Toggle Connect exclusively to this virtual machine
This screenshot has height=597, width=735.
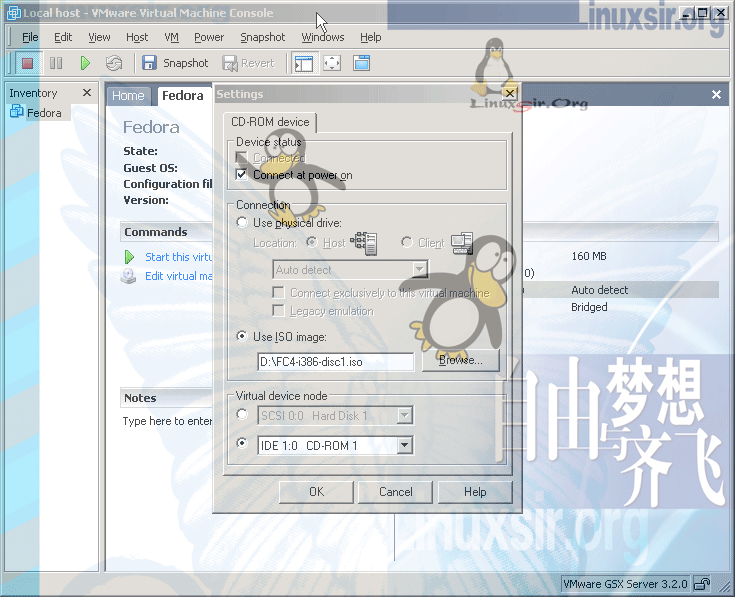[x=278, y=293]
